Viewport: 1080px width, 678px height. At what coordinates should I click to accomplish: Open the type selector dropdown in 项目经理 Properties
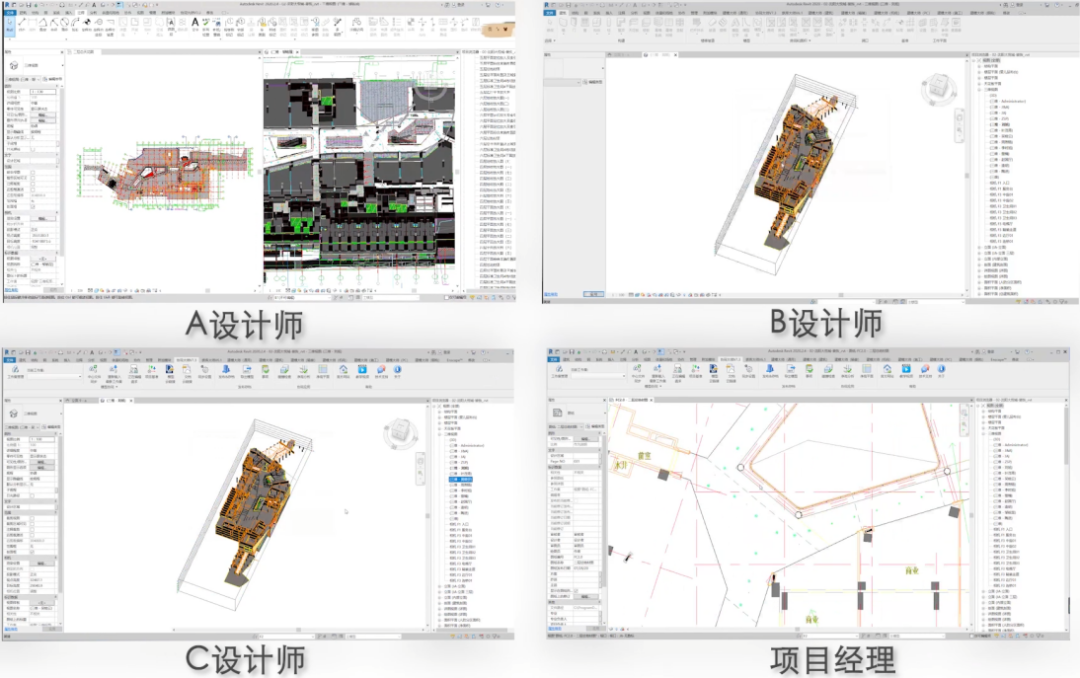(605, 413)
